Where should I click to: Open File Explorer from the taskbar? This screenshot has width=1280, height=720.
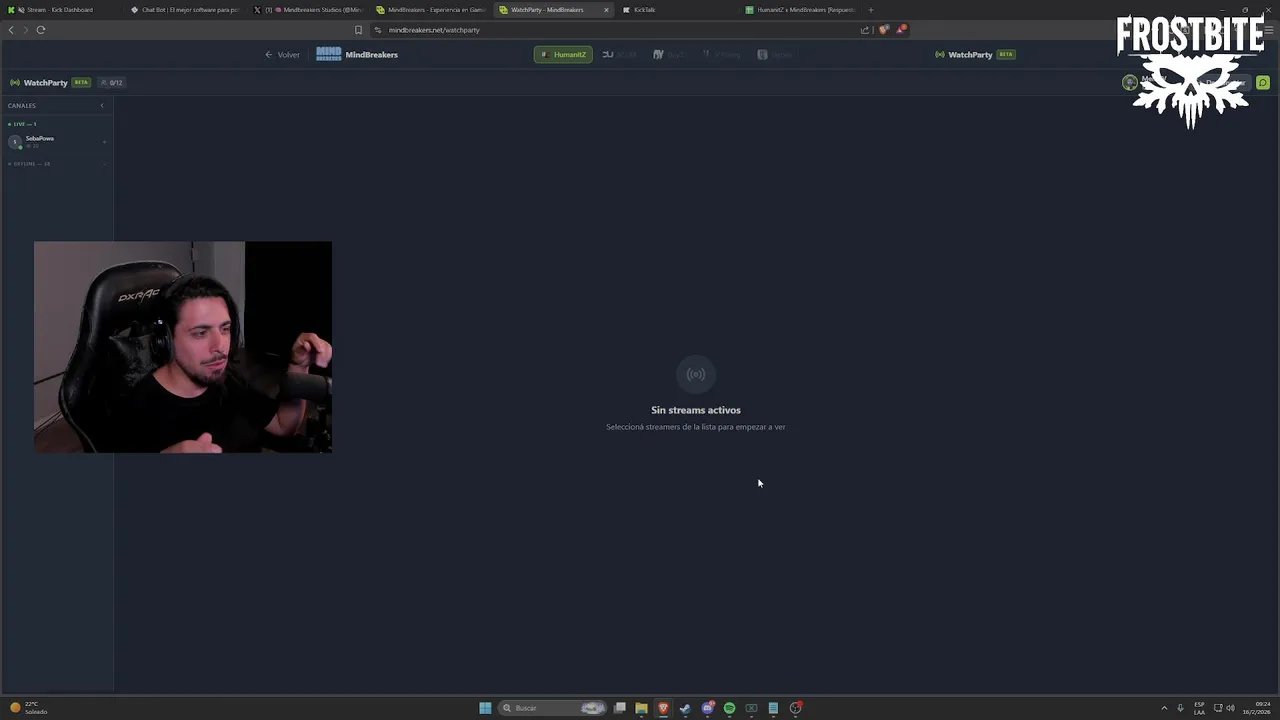click(641, 708)
